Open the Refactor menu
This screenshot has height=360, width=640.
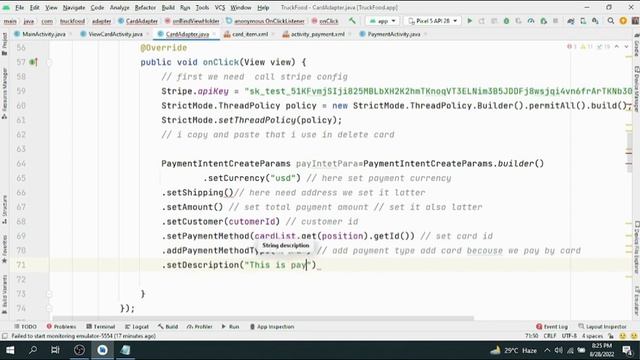pos(145,7)
